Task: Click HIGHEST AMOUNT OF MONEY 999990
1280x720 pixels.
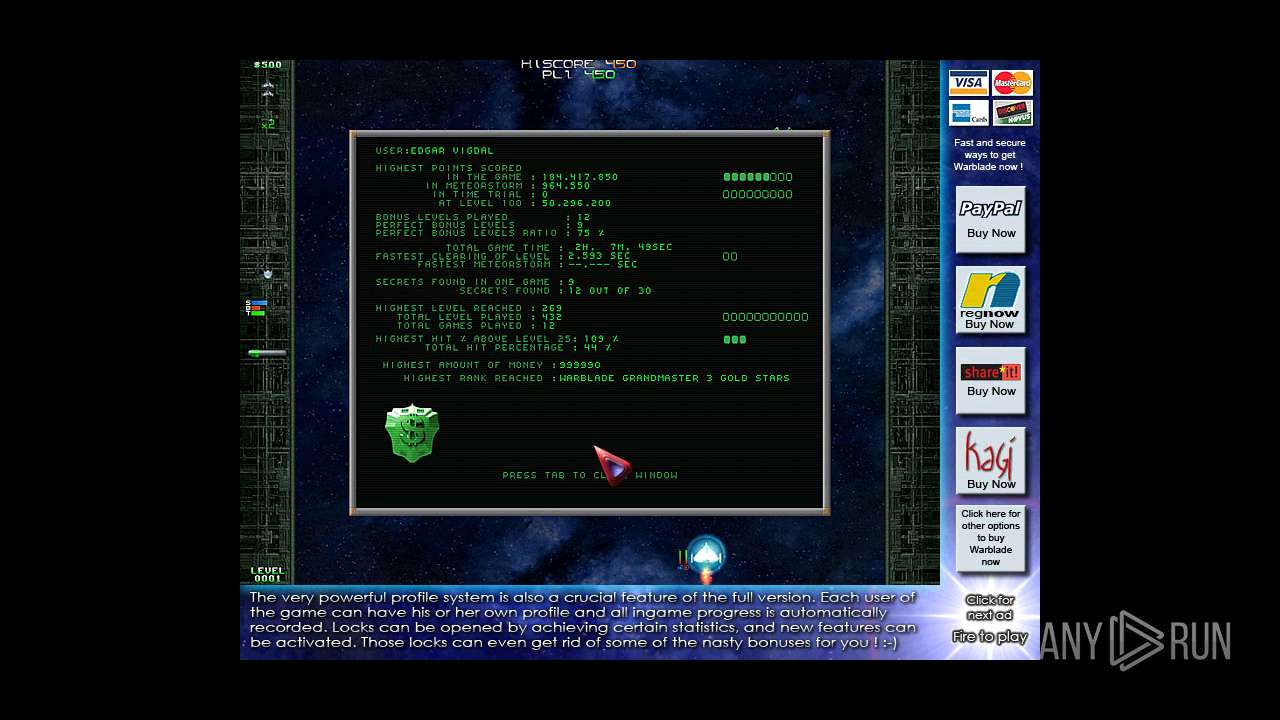Action: (492, 365)
